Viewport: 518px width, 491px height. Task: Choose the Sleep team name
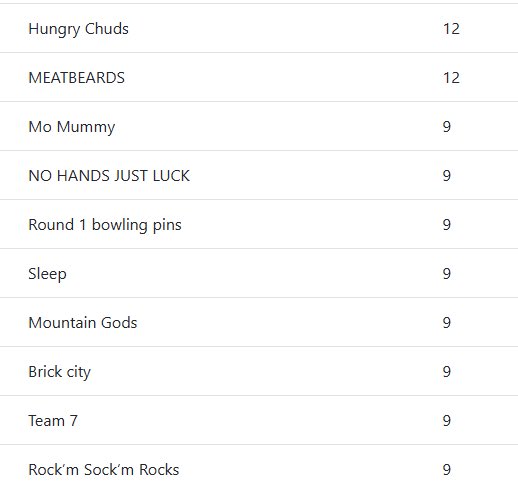pos(47,274)
